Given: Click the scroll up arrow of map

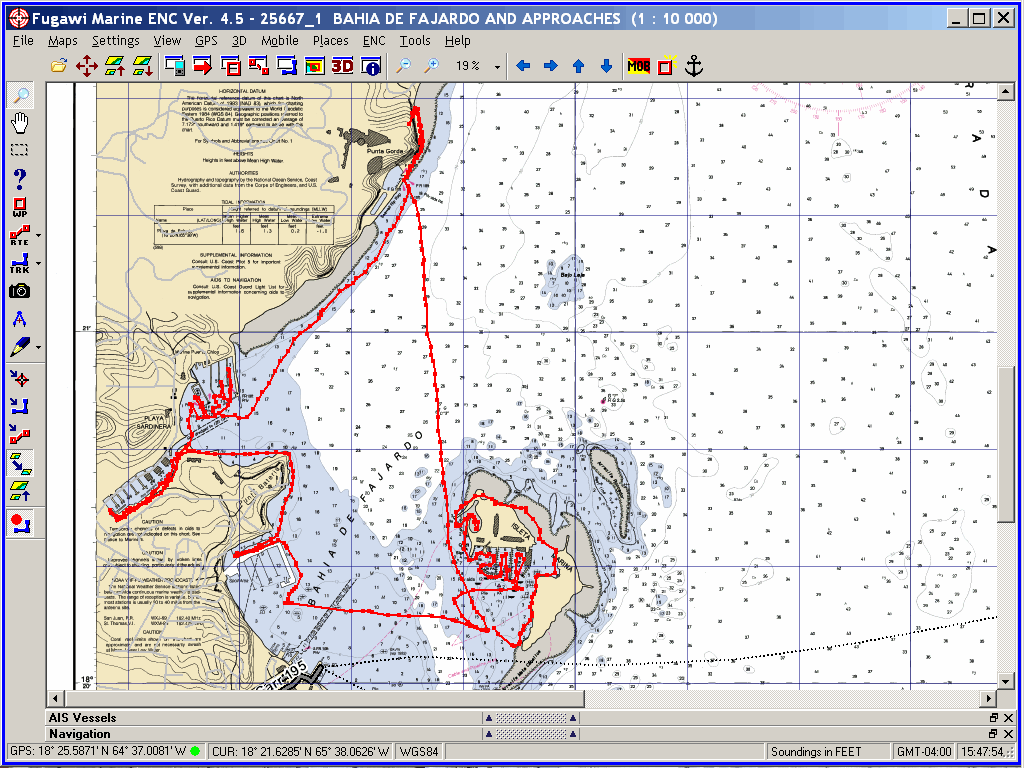Looking at the screenshot, I should (x=1006, y=91).
